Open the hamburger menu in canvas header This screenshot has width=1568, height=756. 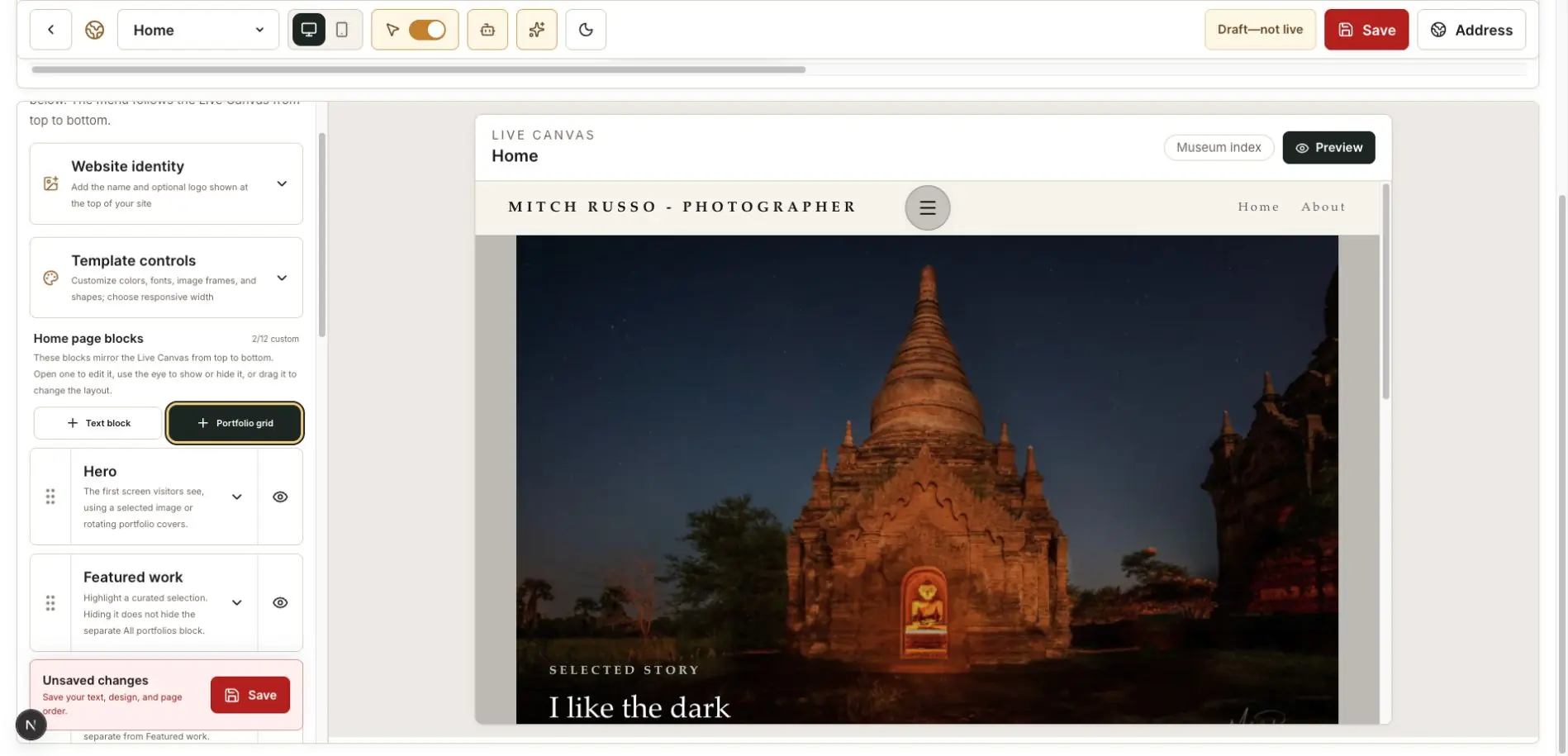[x=928, y=207]
